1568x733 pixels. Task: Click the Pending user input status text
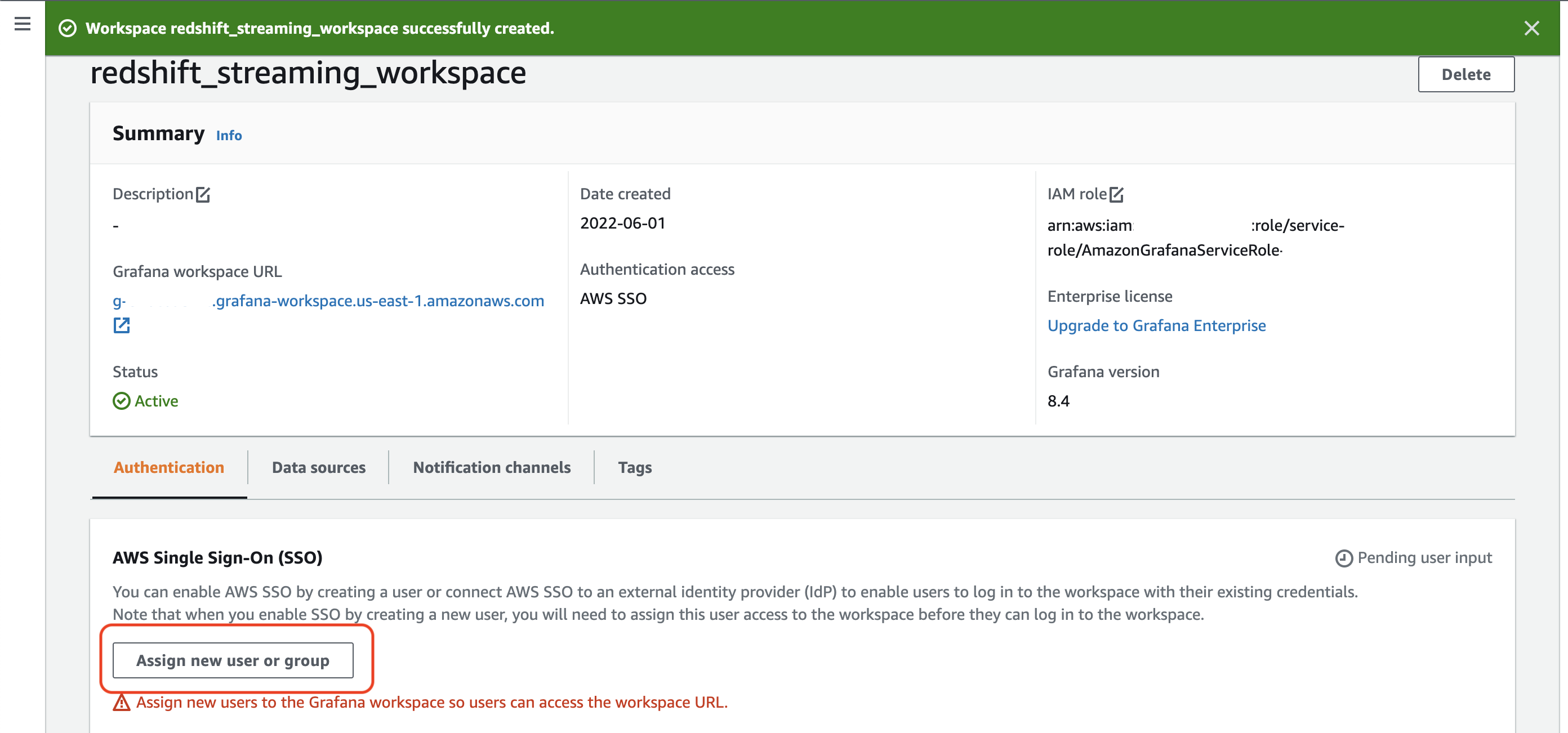(1424, 558)
